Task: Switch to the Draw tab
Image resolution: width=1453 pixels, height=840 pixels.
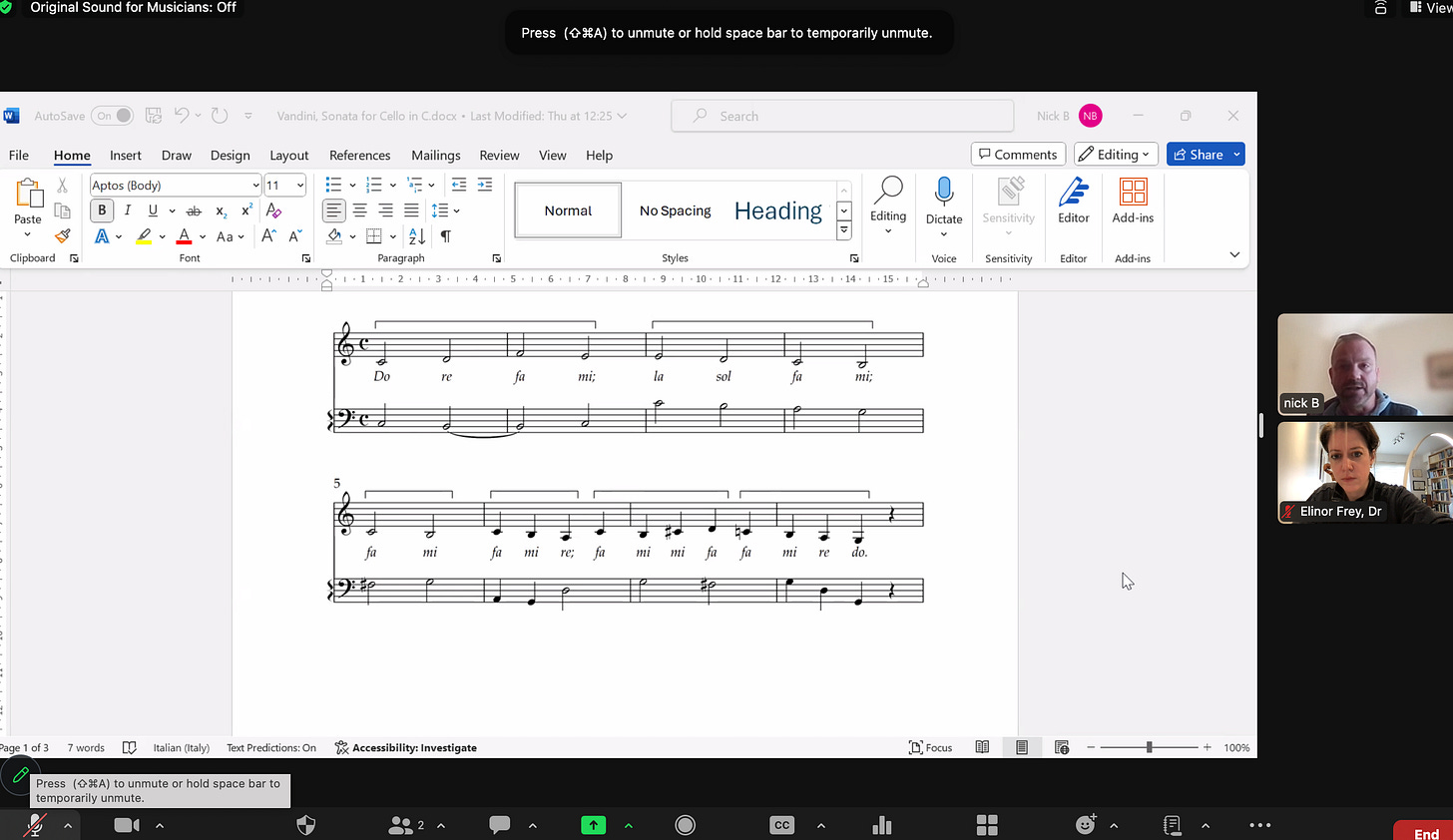Action: click(x=177, y=156)
